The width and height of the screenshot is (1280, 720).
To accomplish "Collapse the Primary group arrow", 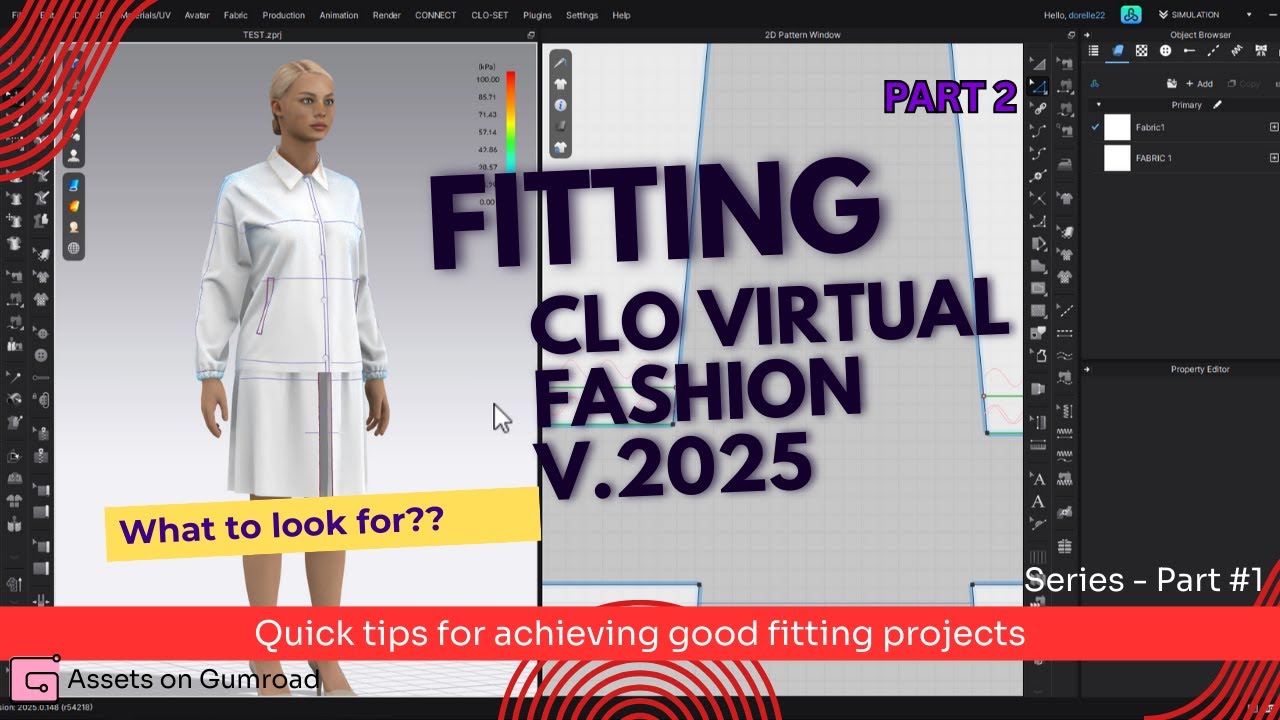I will click(1098, 104).
